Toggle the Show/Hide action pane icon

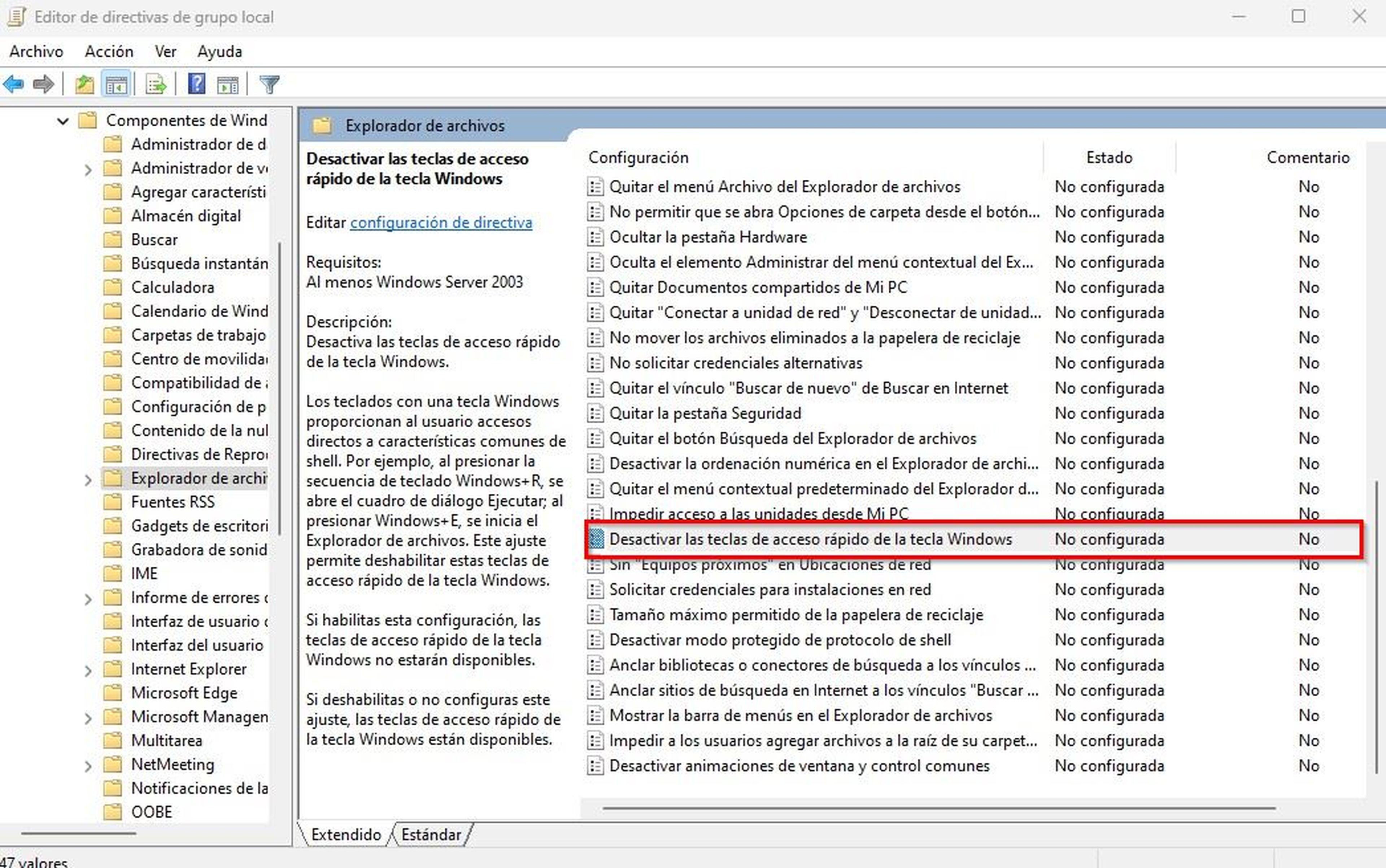coord(228,85)
